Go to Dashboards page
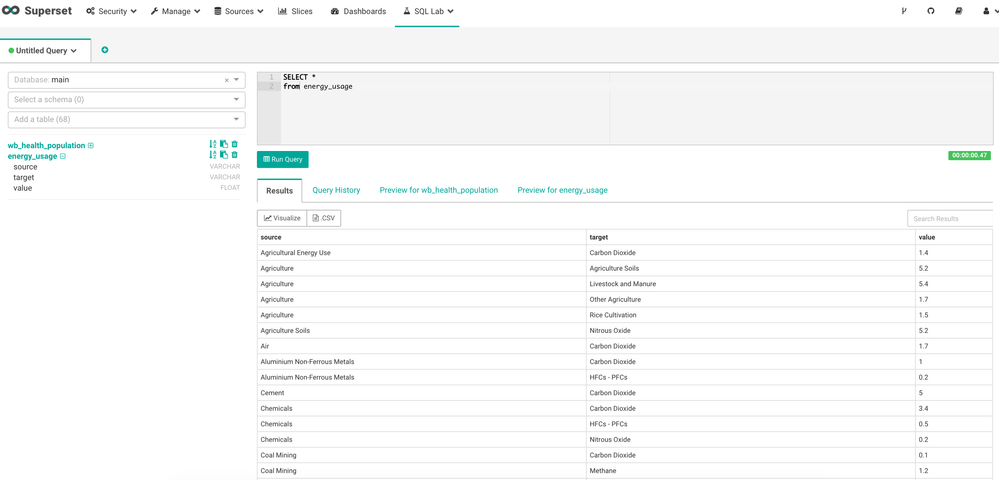 [x=358, y=11]
